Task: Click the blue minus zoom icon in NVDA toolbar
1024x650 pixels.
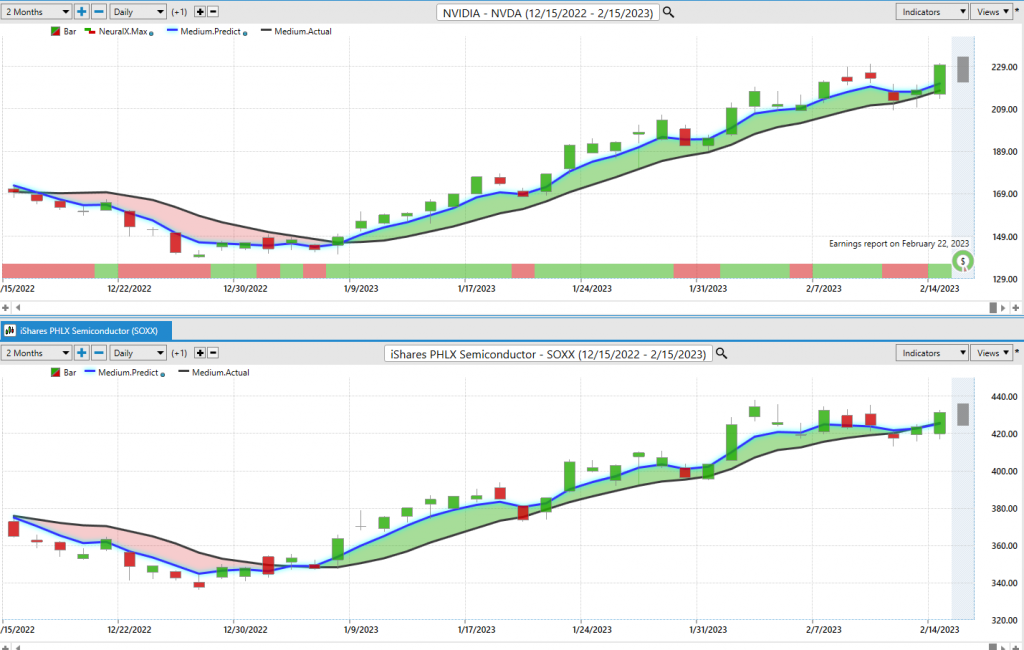Action: (99, 12)
